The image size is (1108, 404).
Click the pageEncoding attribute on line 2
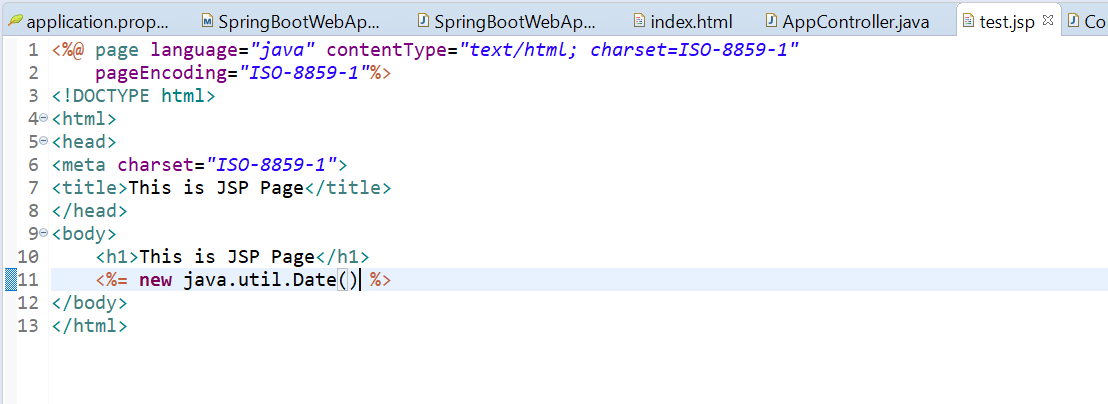coord(161,73)
